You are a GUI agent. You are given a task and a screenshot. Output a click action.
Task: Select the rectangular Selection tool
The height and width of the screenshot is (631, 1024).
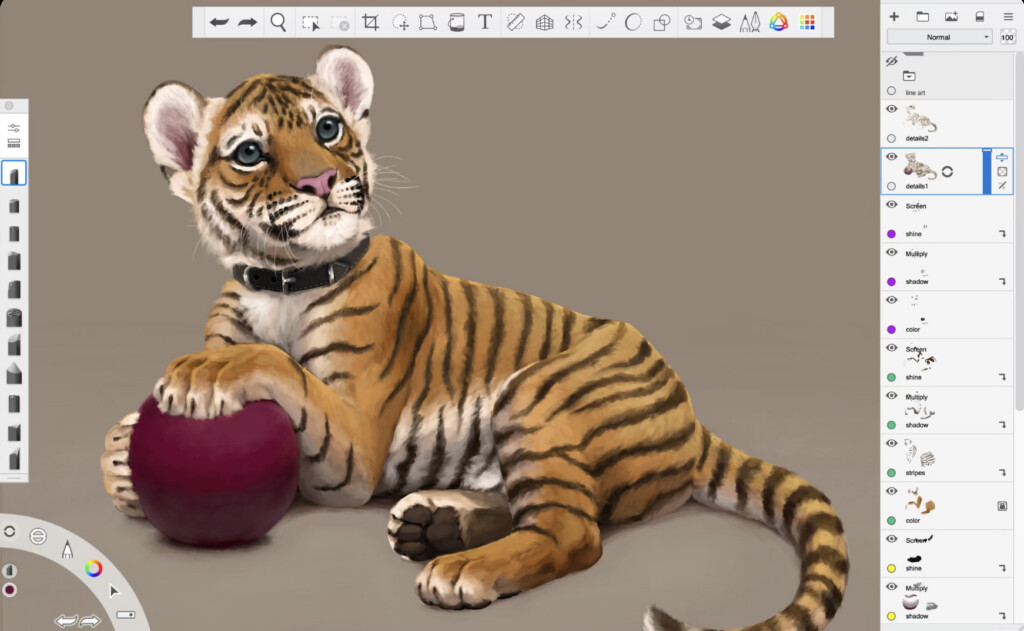click(311, 24)
